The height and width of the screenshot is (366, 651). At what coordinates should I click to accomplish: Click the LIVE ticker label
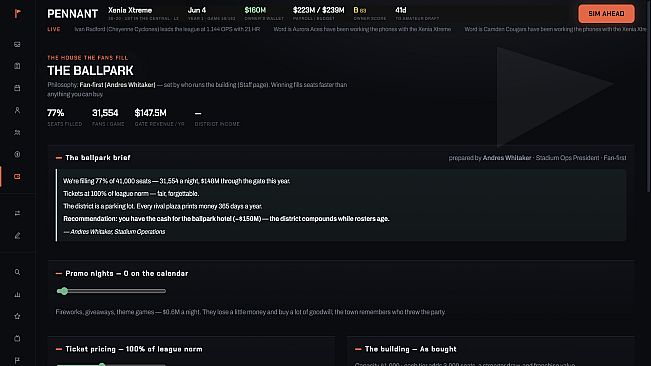coord(54,29)
